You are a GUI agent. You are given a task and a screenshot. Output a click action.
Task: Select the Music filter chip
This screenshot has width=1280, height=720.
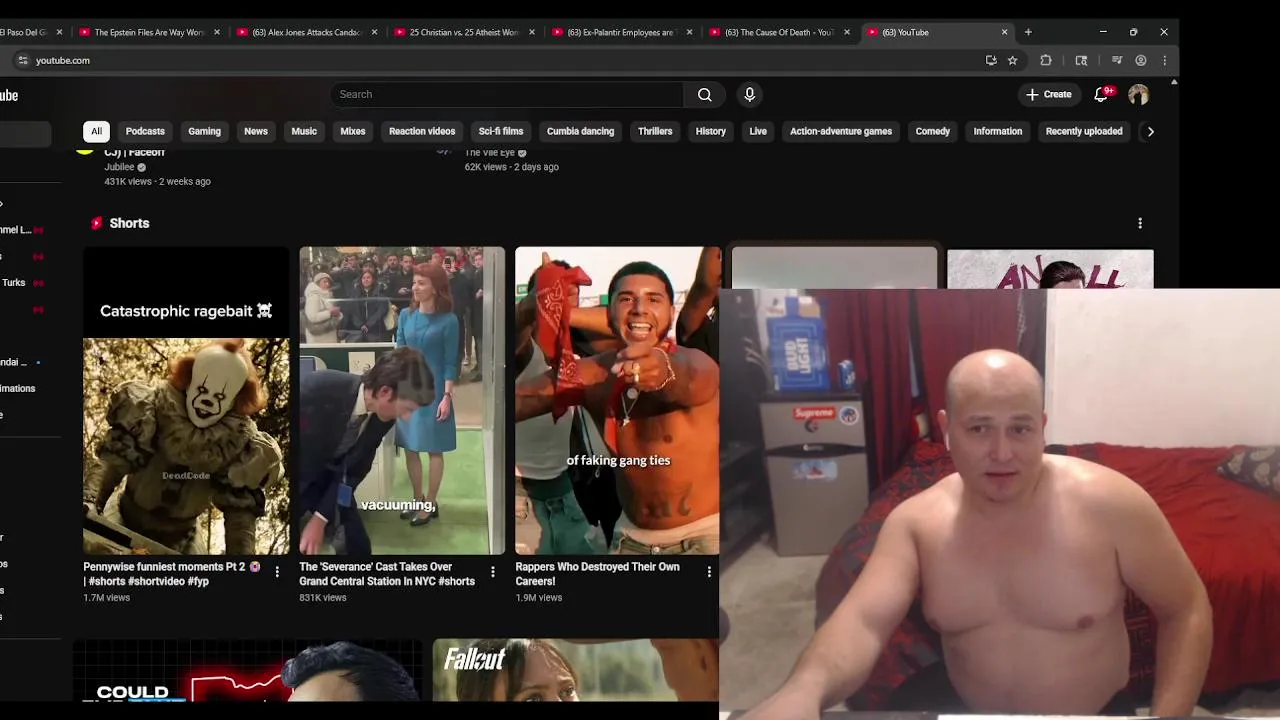[x=304, y=131]
